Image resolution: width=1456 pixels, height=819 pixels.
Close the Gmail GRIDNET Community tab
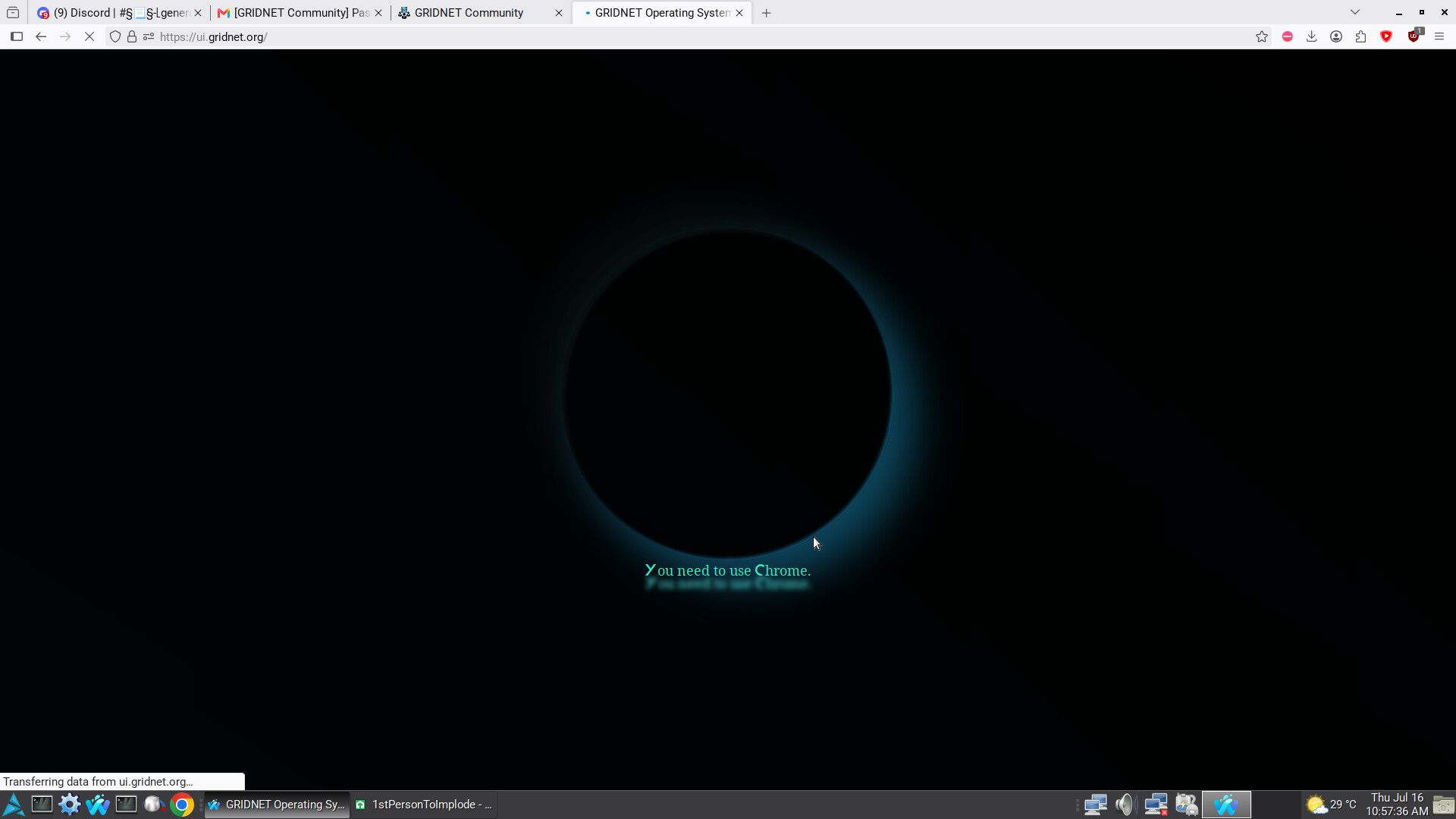[x=378, y=13]
